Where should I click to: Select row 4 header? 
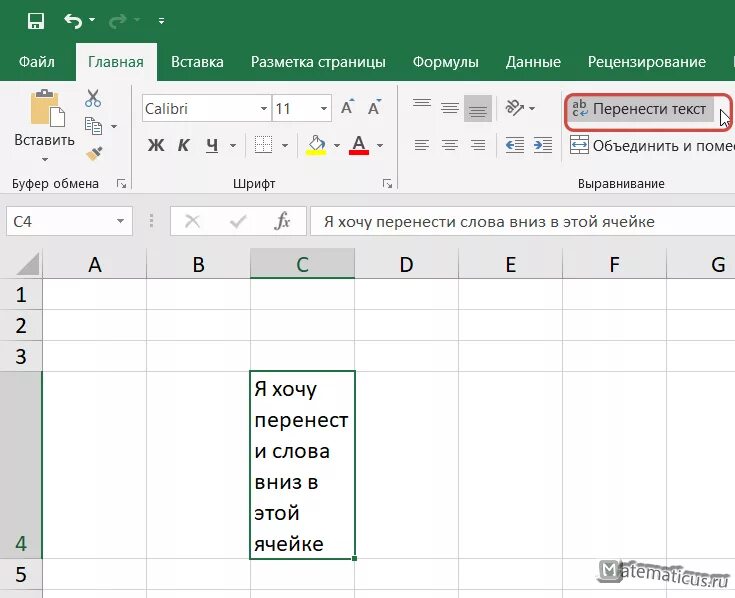click(21, 465)
